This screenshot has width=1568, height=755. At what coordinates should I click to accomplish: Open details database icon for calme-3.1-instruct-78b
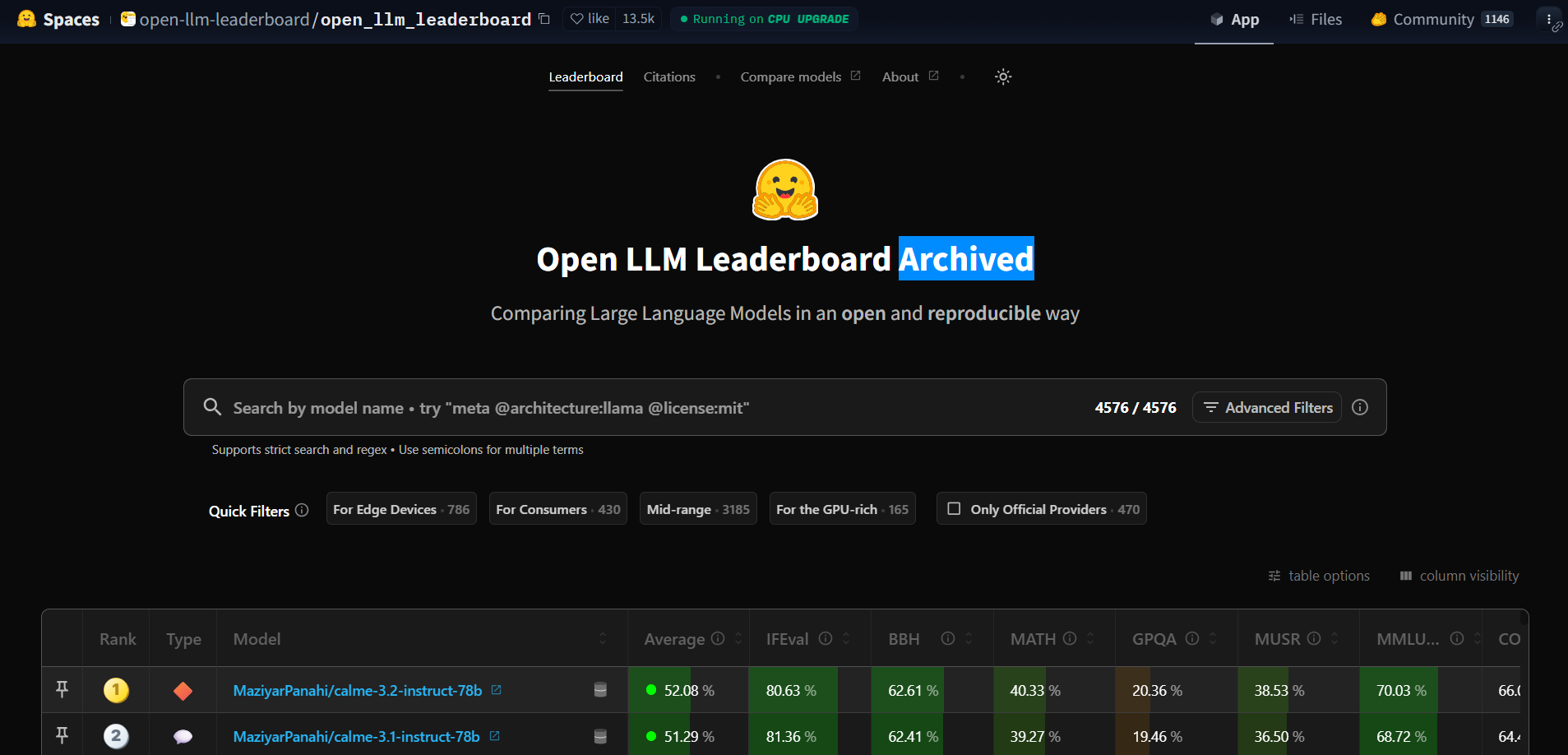[x=600, y=736]
